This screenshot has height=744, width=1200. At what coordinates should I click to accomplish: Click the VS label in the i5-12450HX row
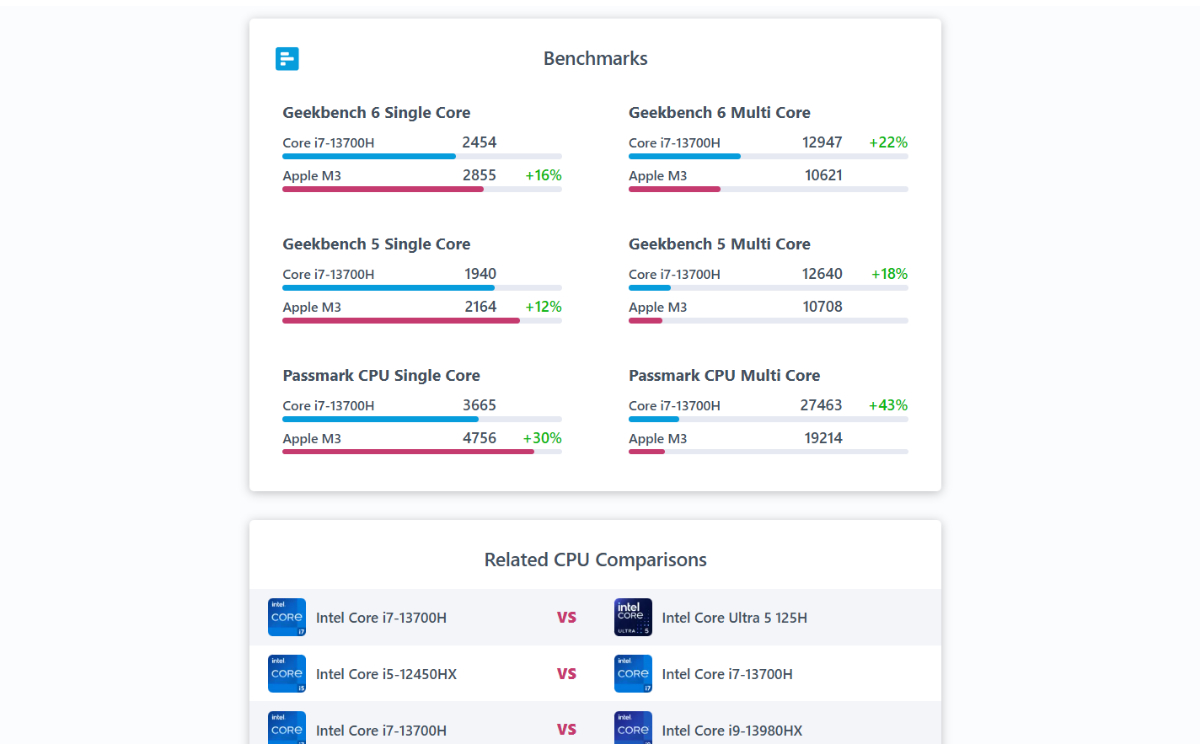(x=567, y=674)
